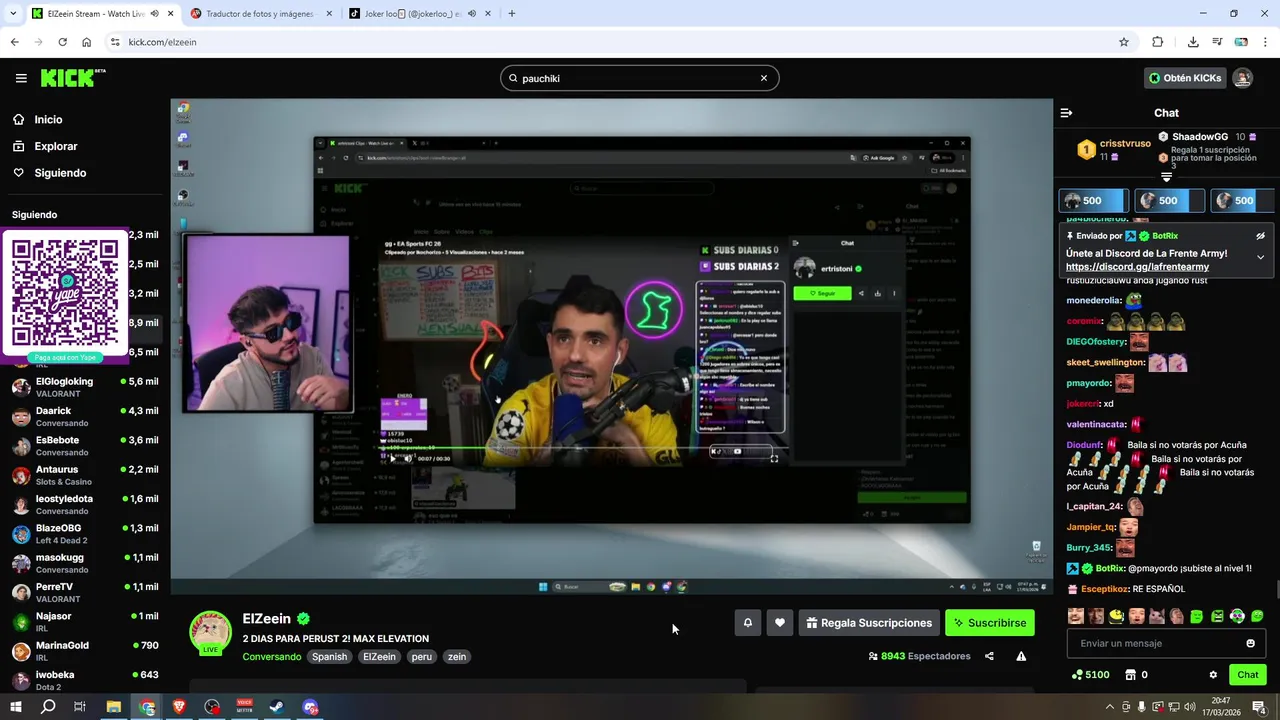Open a new browser tab
Viewport: 1280px width, 720px height.
point(512,14)
